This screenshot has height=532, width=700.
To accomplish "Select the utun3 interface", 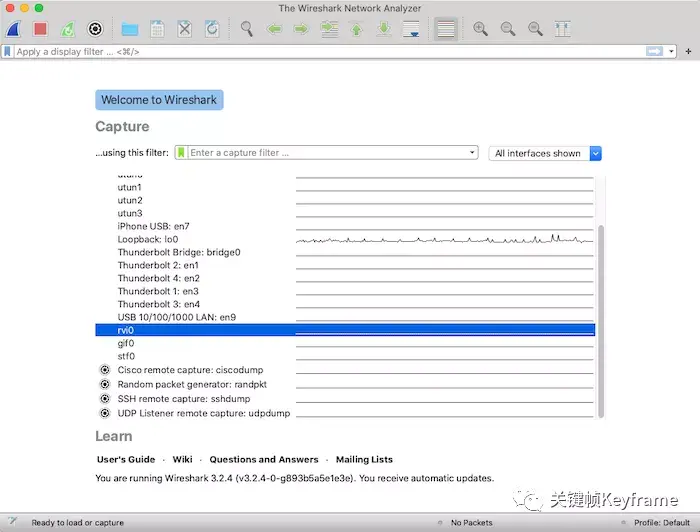I will [x=345, y=213].
